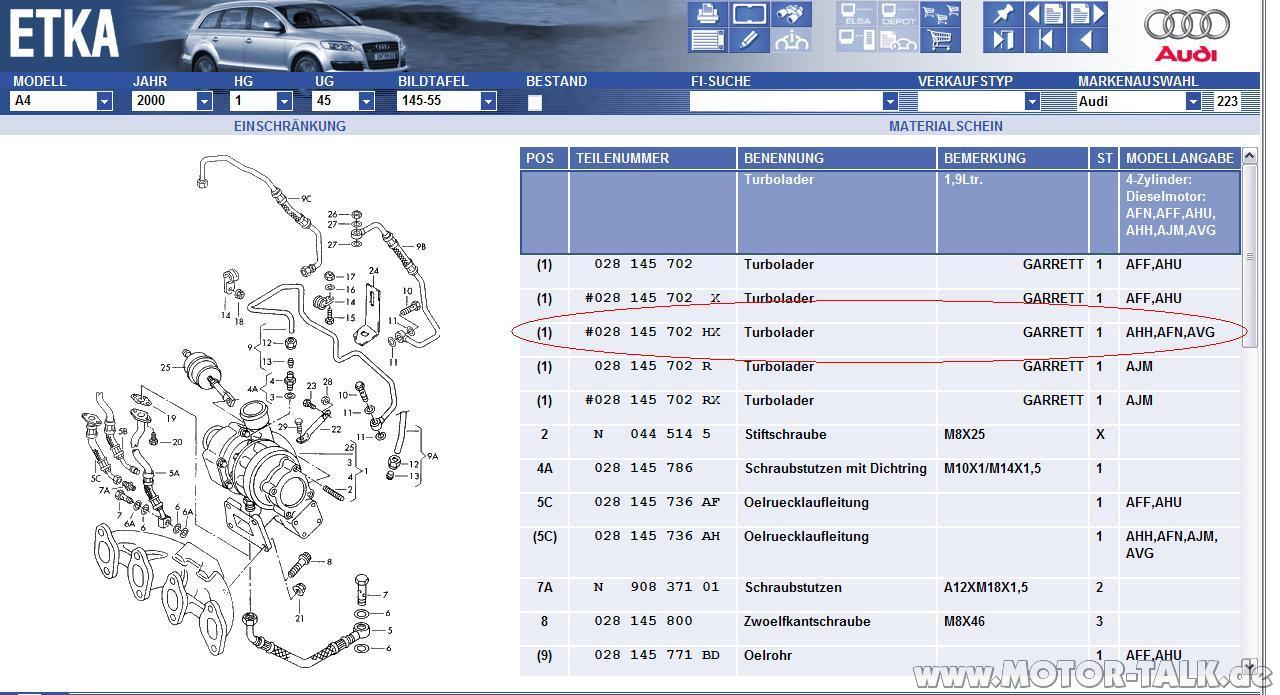Select part number #028 145 702 X
The image size is (1280, 695).
point(652,299)
